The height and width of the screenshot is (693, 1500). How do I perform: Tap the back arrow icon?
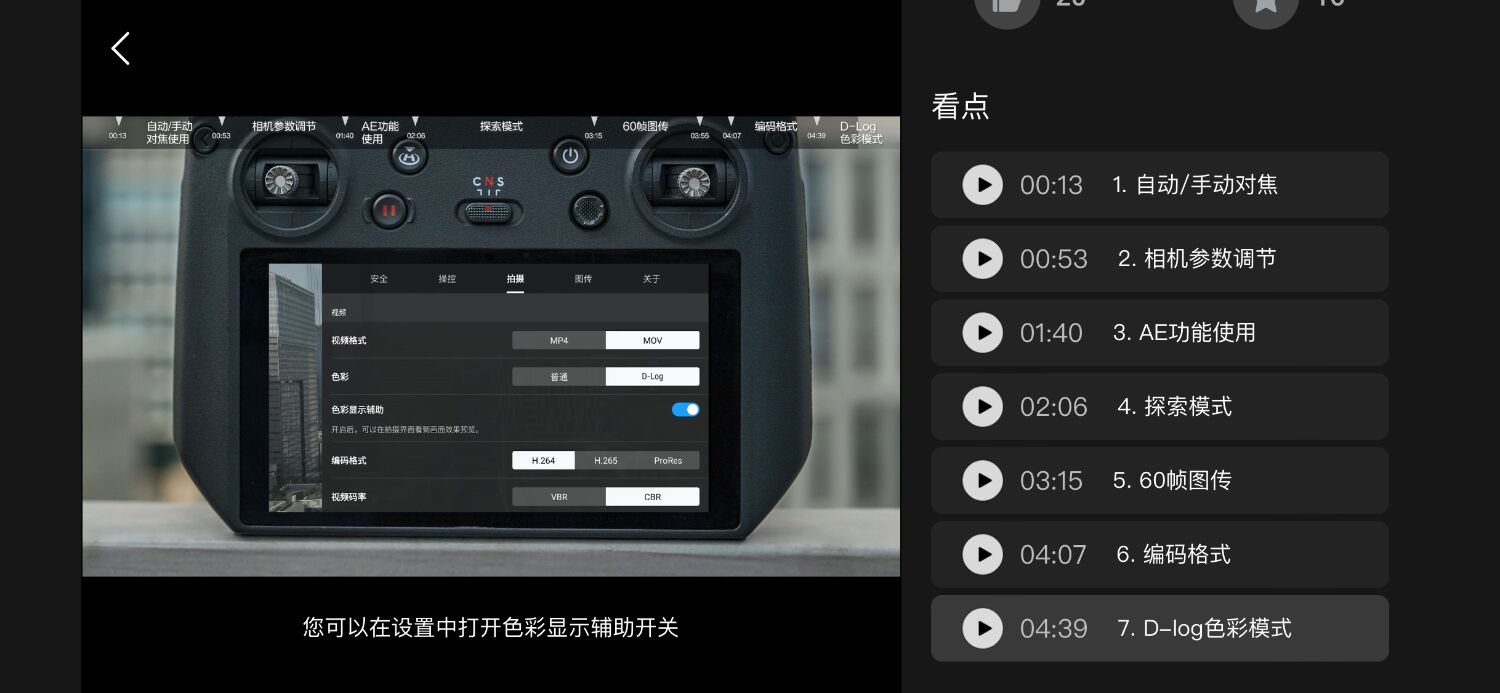(x=120, y=48)
